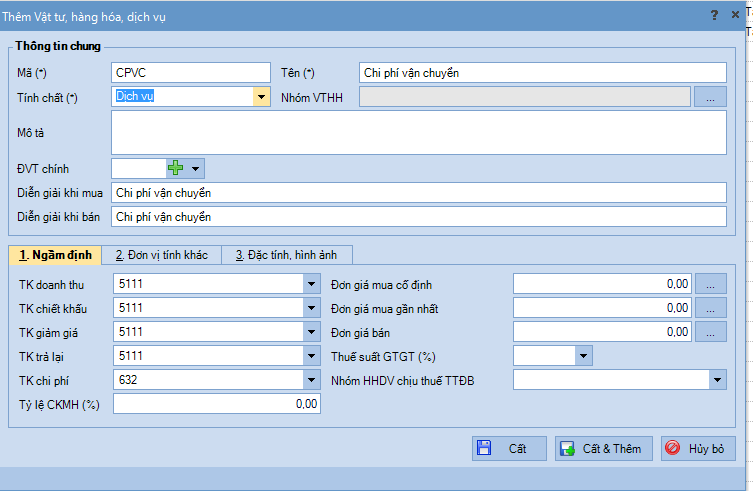Click the help question mark icon

coord(714,15)
